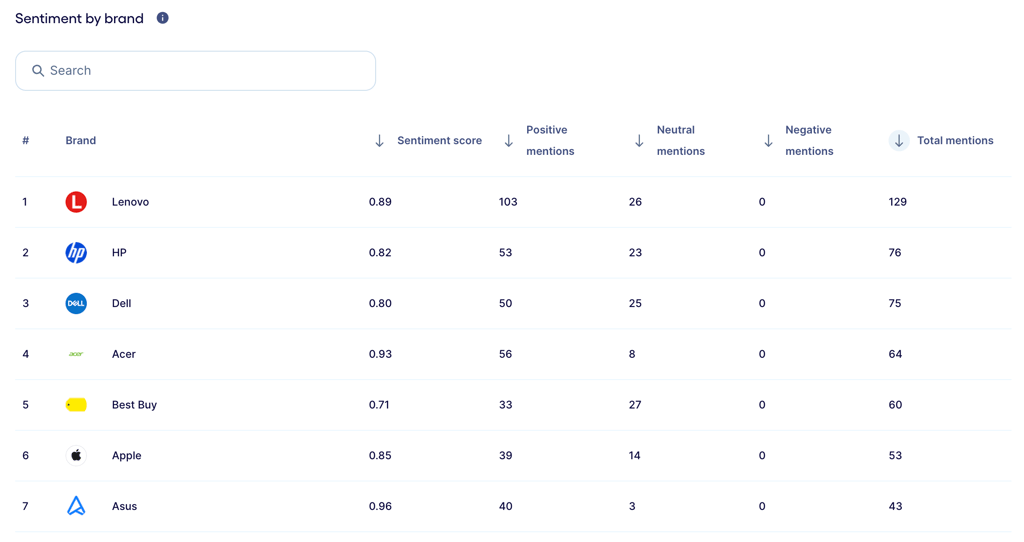This screenshot has width=1024, height=542.
Task: Select the Asus brand name
Action: click(x=125, y=506)
